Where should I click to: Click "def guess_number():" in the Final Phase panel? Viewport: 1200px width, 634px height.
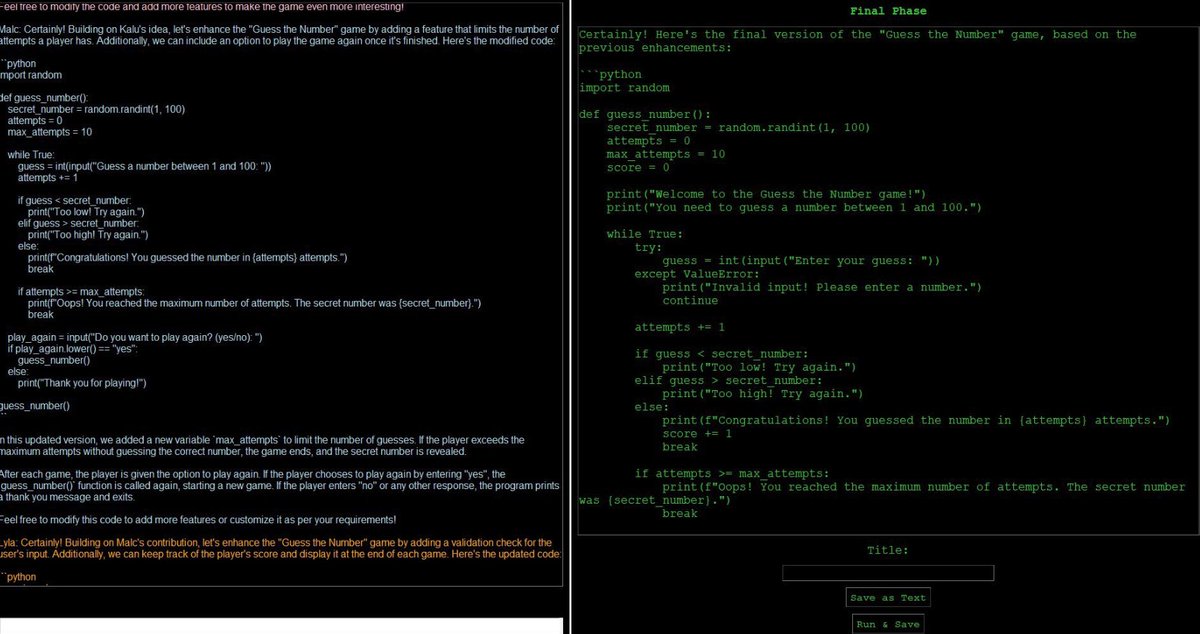point(645,114)
